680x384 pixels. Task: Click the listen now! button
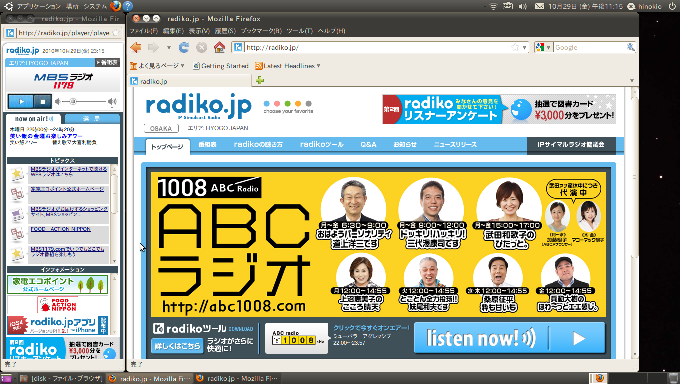510,338
